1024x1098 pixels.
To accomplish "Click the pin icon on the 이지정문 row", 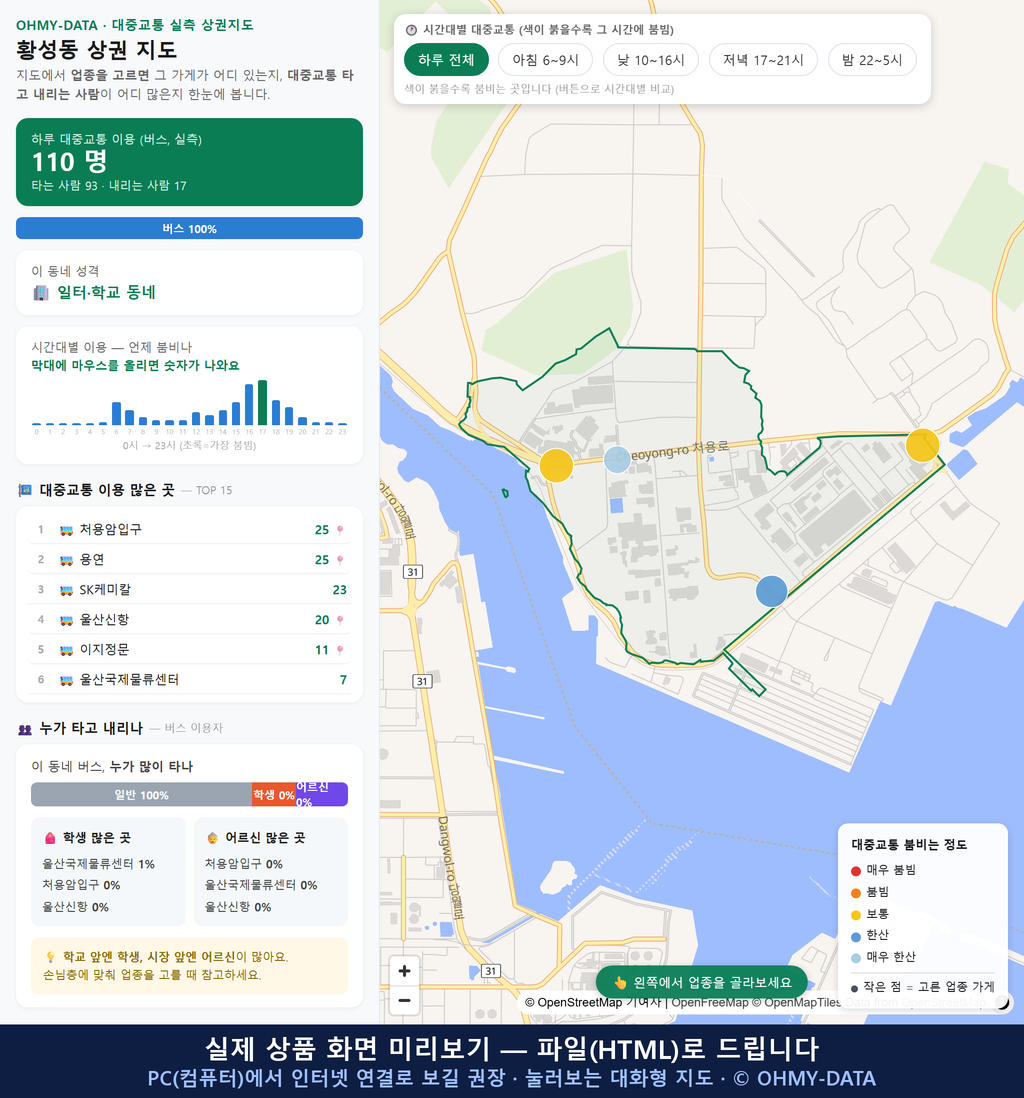I will (340, 651).
